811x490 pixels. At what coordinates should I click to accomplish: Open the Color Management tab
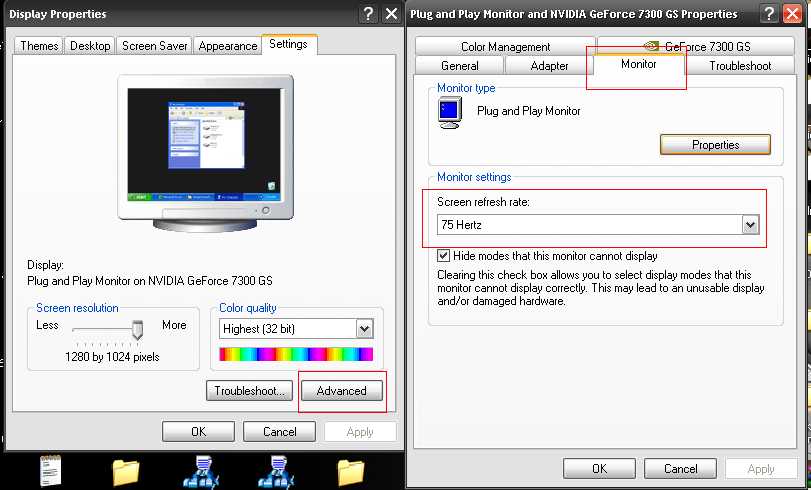505,46
